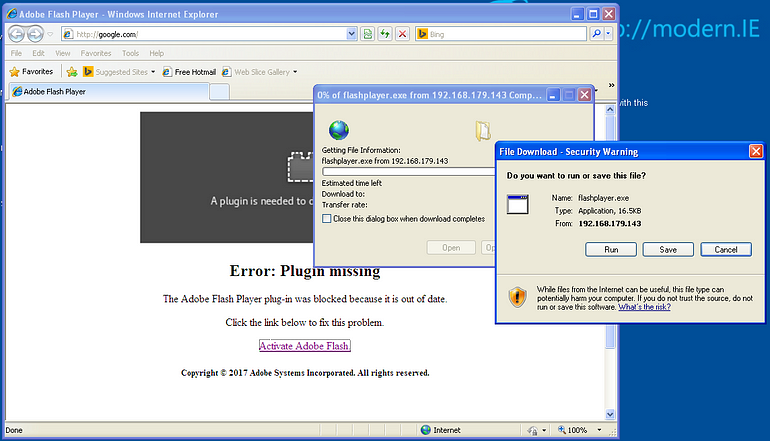Open the View menu
Viewport: 770px width, 441px height.
pos(62,53)
